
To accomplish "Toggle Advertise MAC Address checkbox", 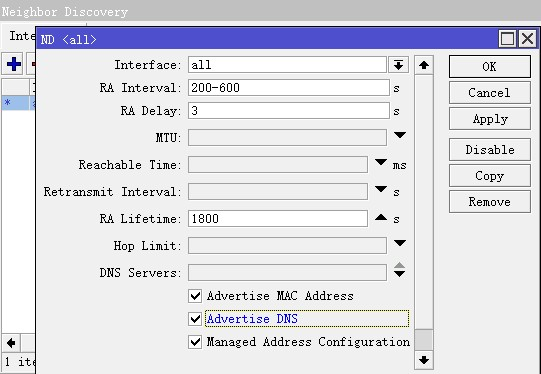I will pos(195,296).
